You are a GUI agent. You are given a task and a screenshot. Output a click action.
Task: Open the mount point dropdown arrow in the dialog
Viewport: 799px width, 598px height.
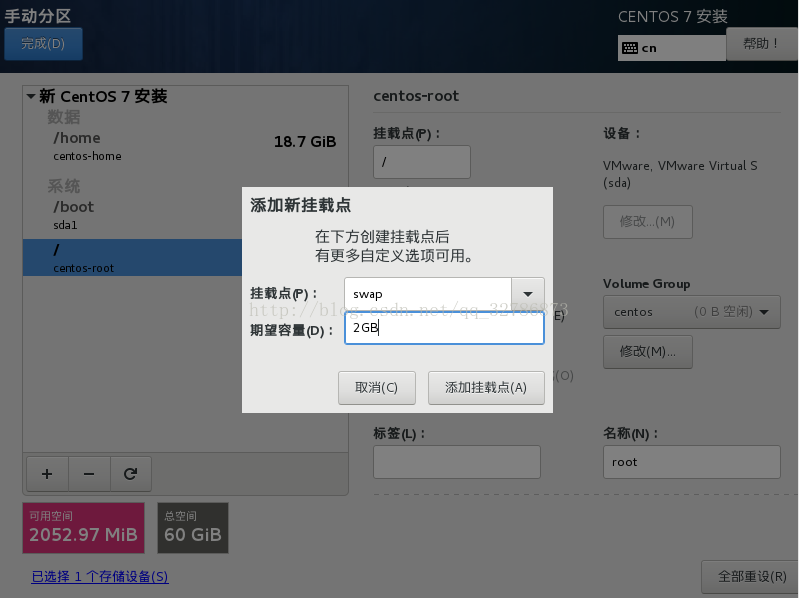(x=528, y=294)
